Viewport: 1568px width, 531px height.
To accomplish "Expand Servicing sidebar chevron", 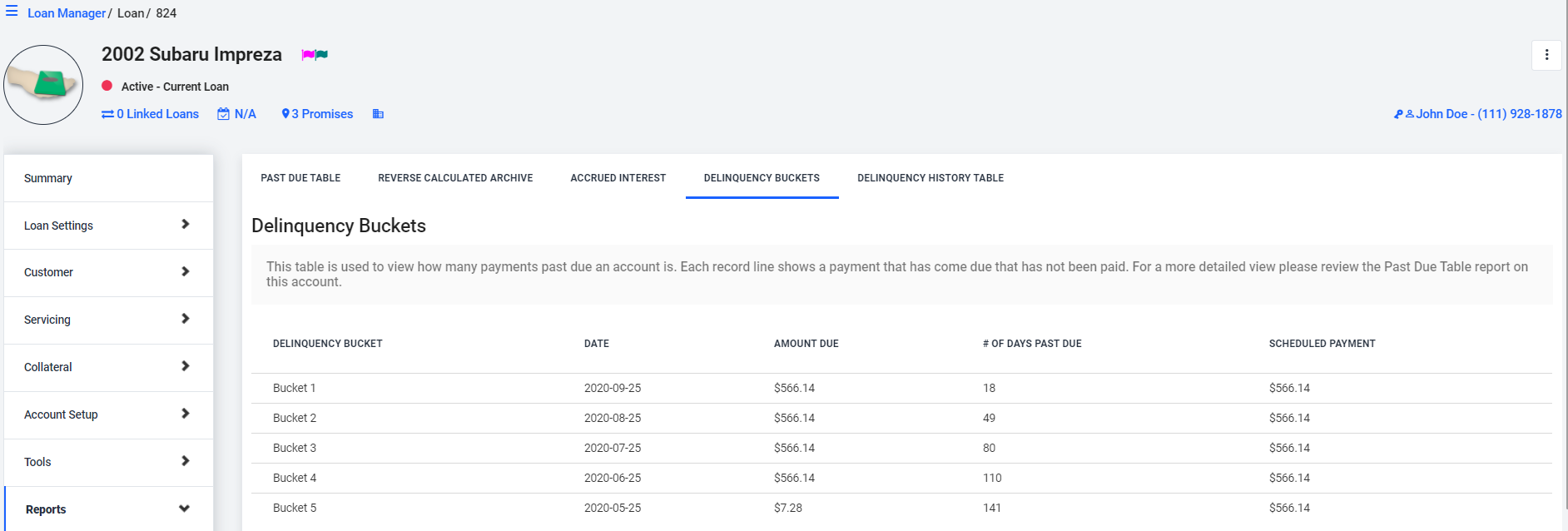I will click(185, 319).
